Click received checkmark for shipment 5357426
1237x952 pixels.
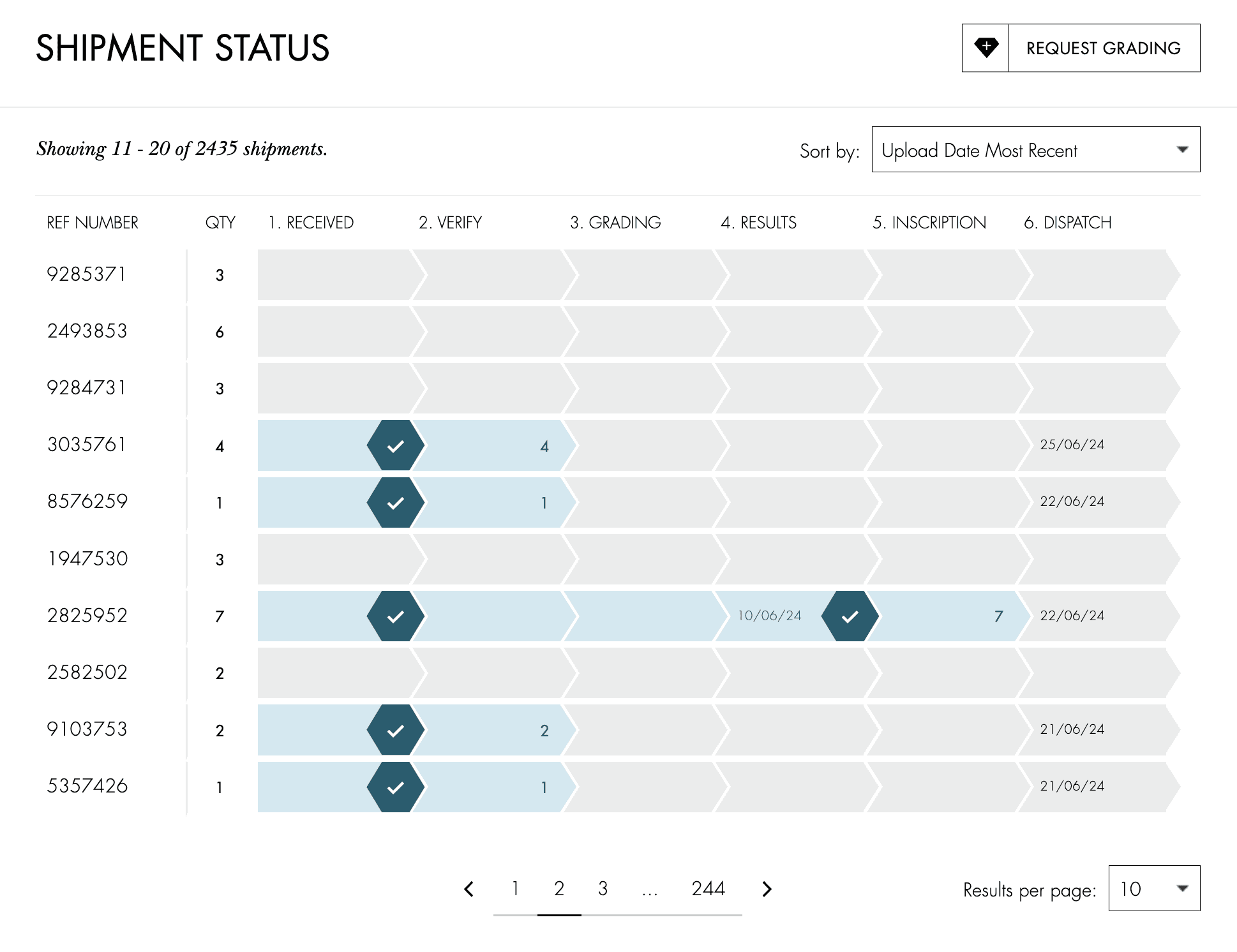(396, 787)
